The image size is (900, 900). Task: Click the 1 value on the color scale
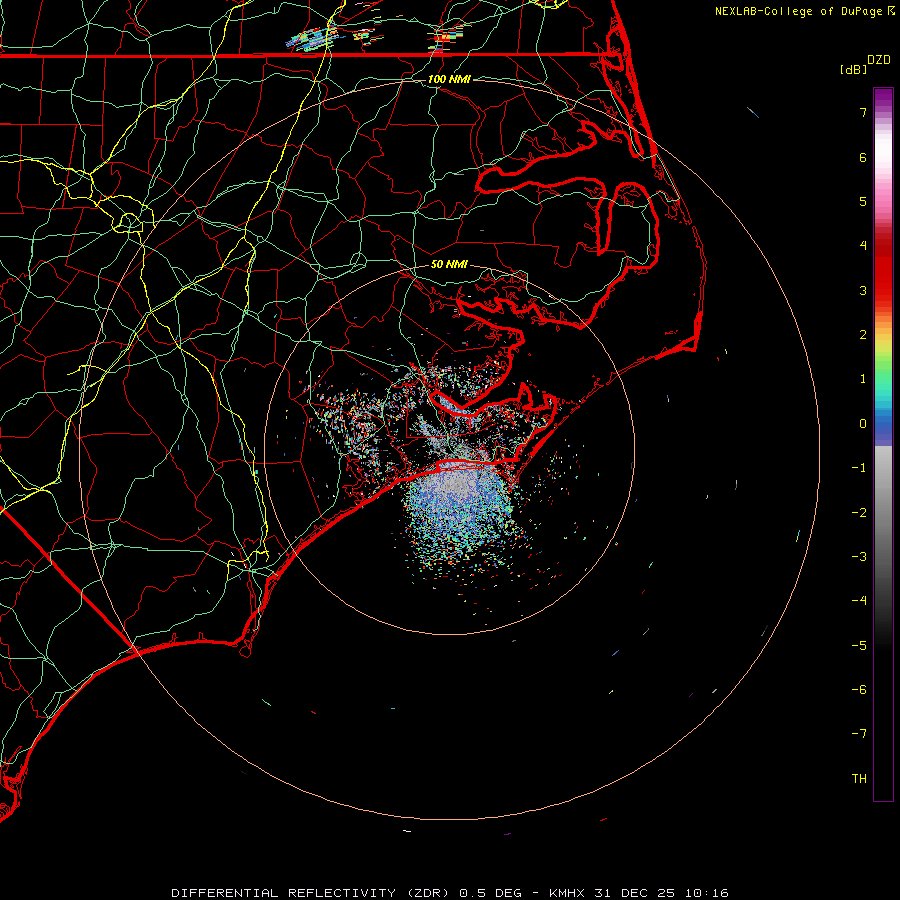[x=863, y=379]
